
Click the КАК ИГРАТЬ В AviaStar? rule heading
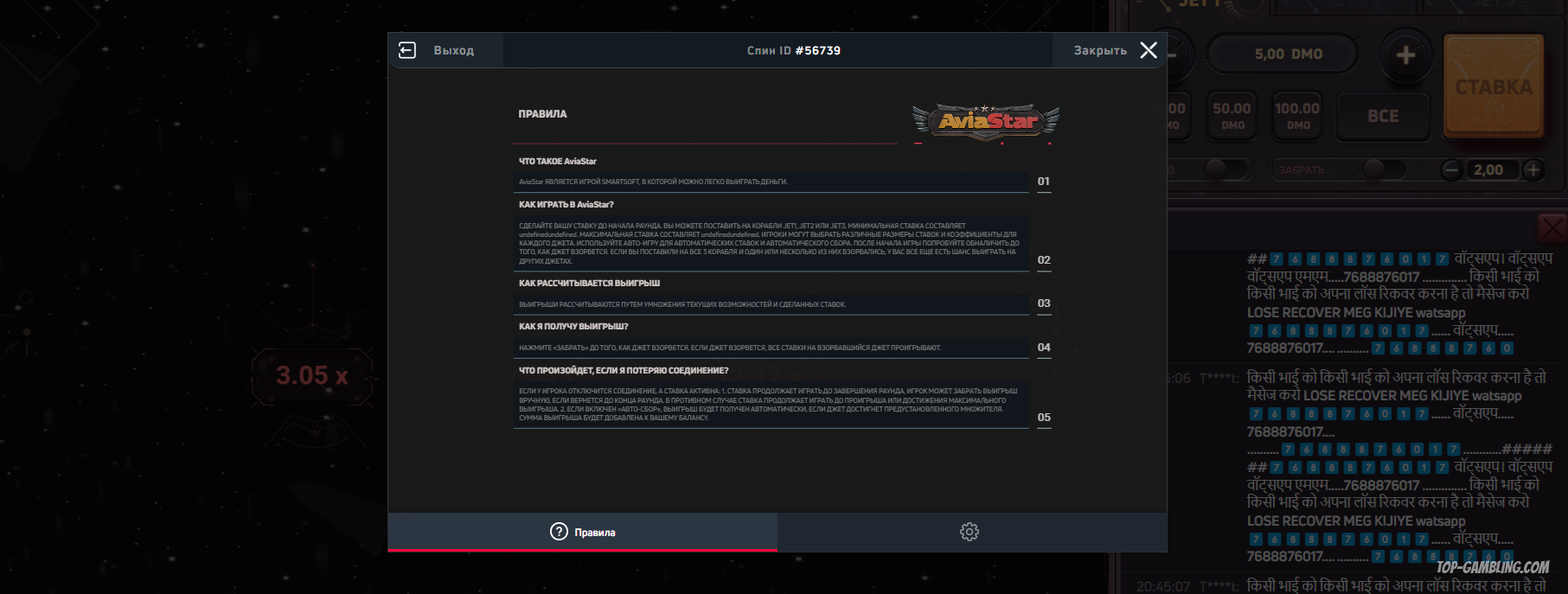(566, 205)
